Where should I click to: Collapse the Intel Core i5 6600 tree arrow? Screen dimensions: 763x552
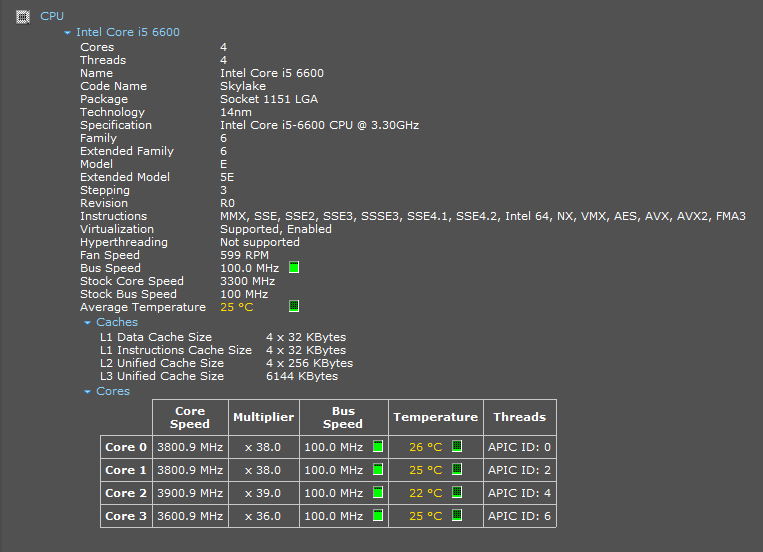coord(67,33)
